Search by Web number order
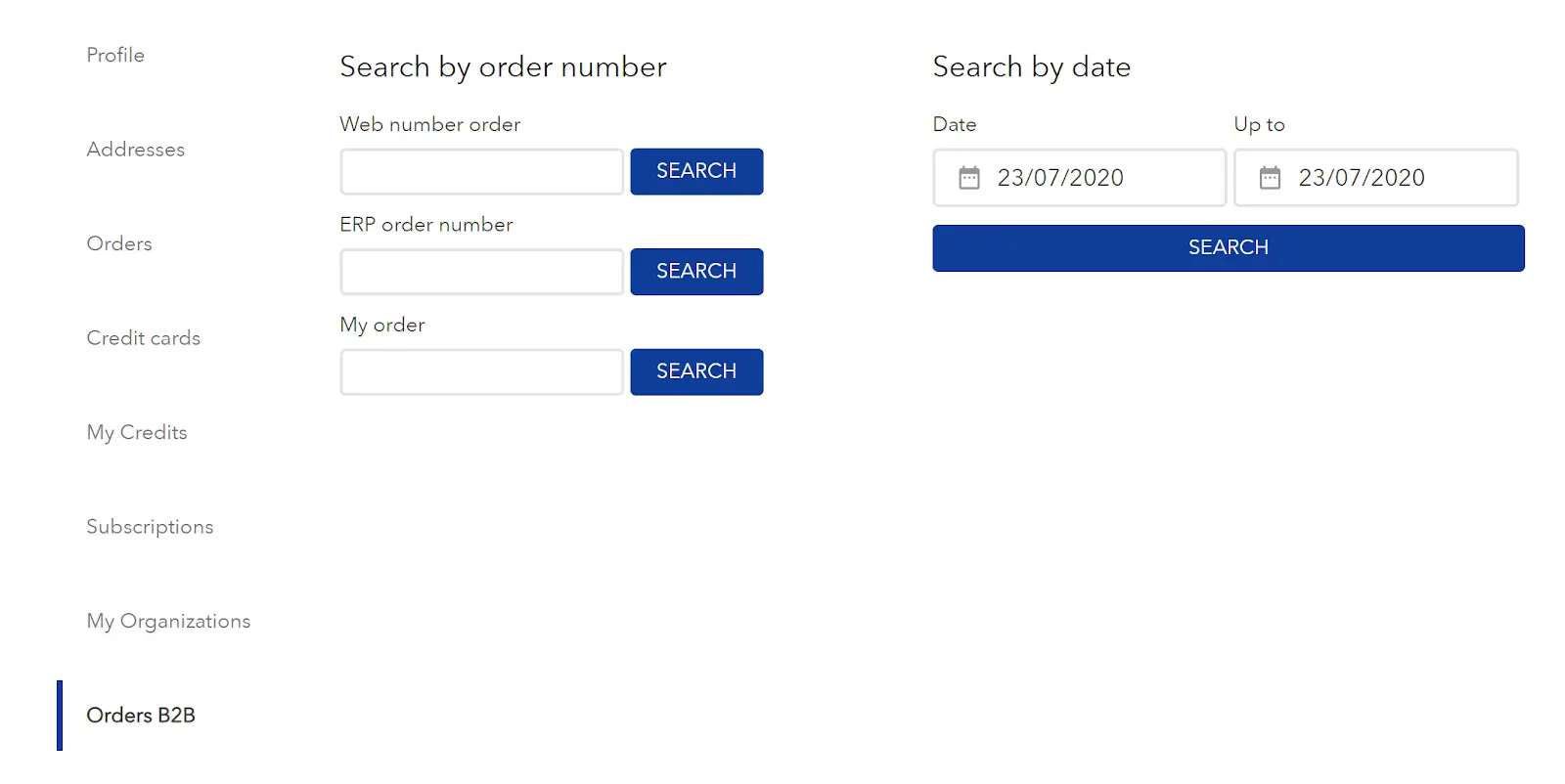 click(696, 172)
